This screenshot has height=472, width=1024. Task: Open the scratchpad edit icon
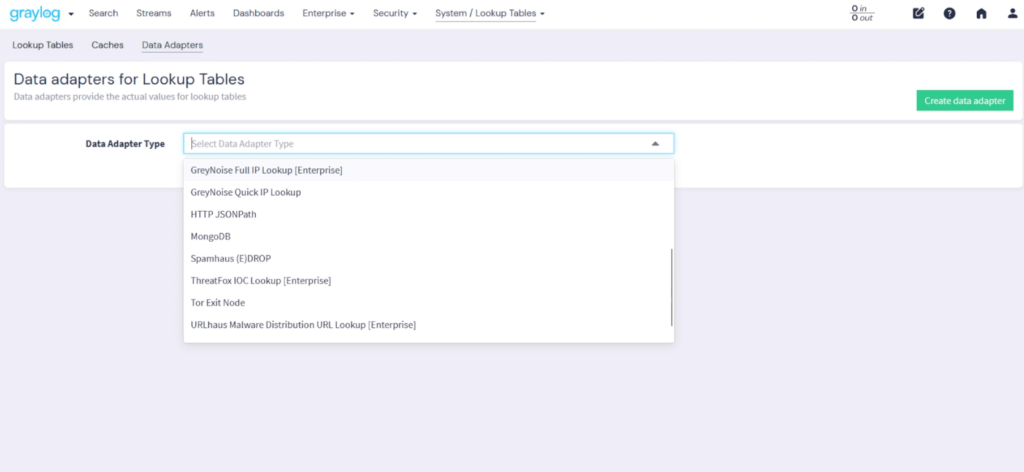click(x=919, y=13)
